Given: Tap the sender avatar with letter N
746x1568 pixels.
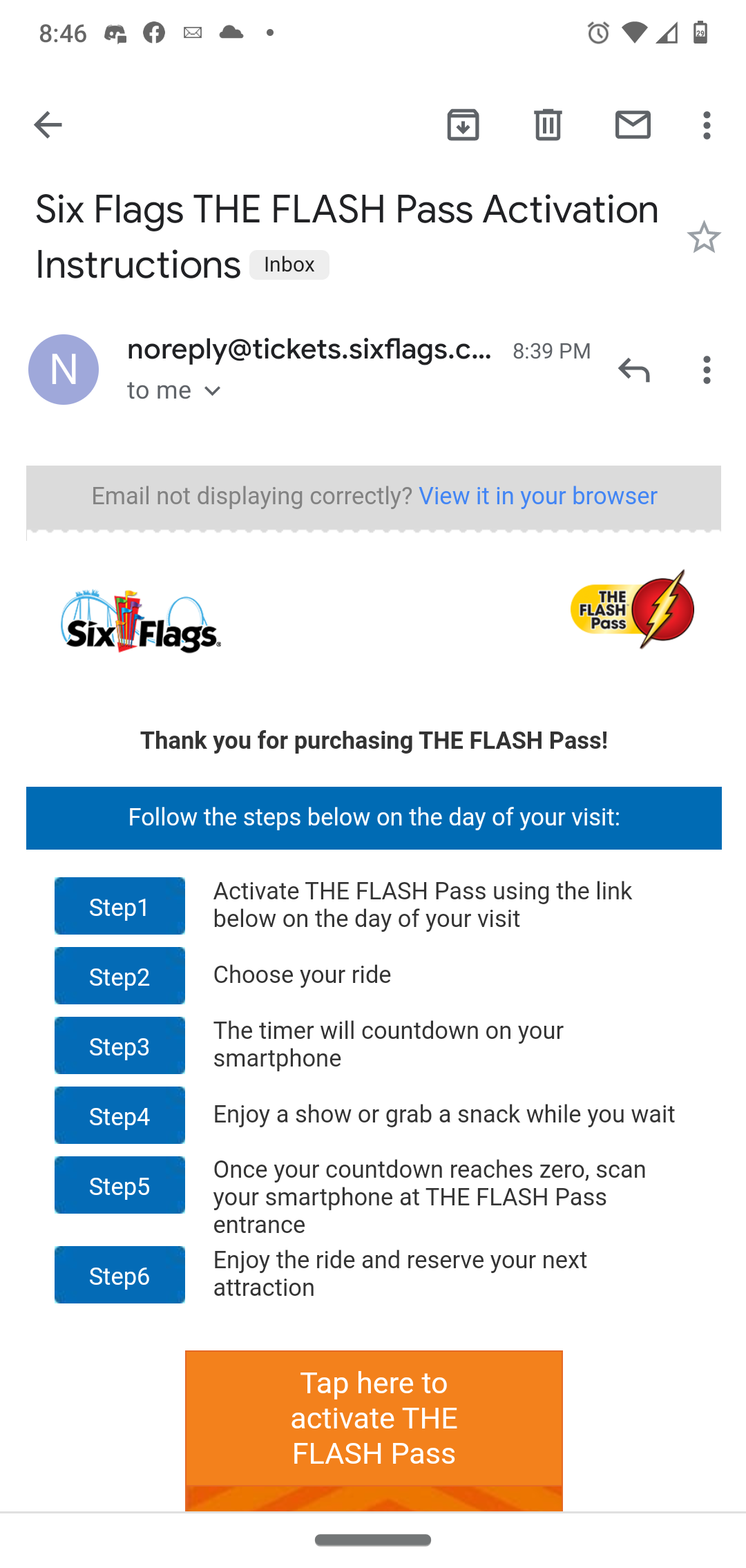Looking at the screenshot, I should pyautogui.click(x=64, y=370).
